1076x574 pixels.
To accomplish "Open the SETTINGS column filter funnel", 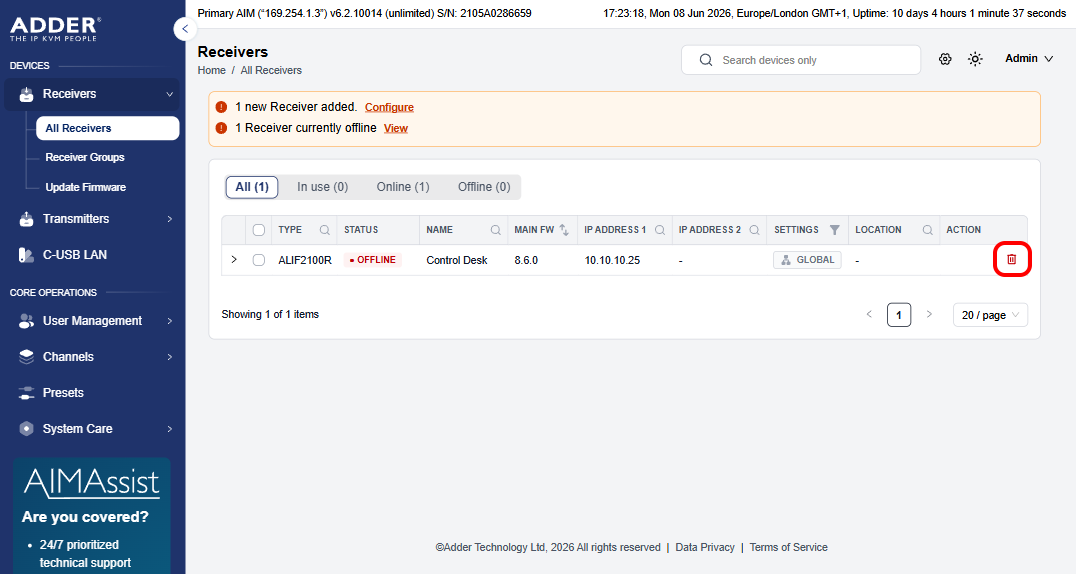I will tap(834, 230).
